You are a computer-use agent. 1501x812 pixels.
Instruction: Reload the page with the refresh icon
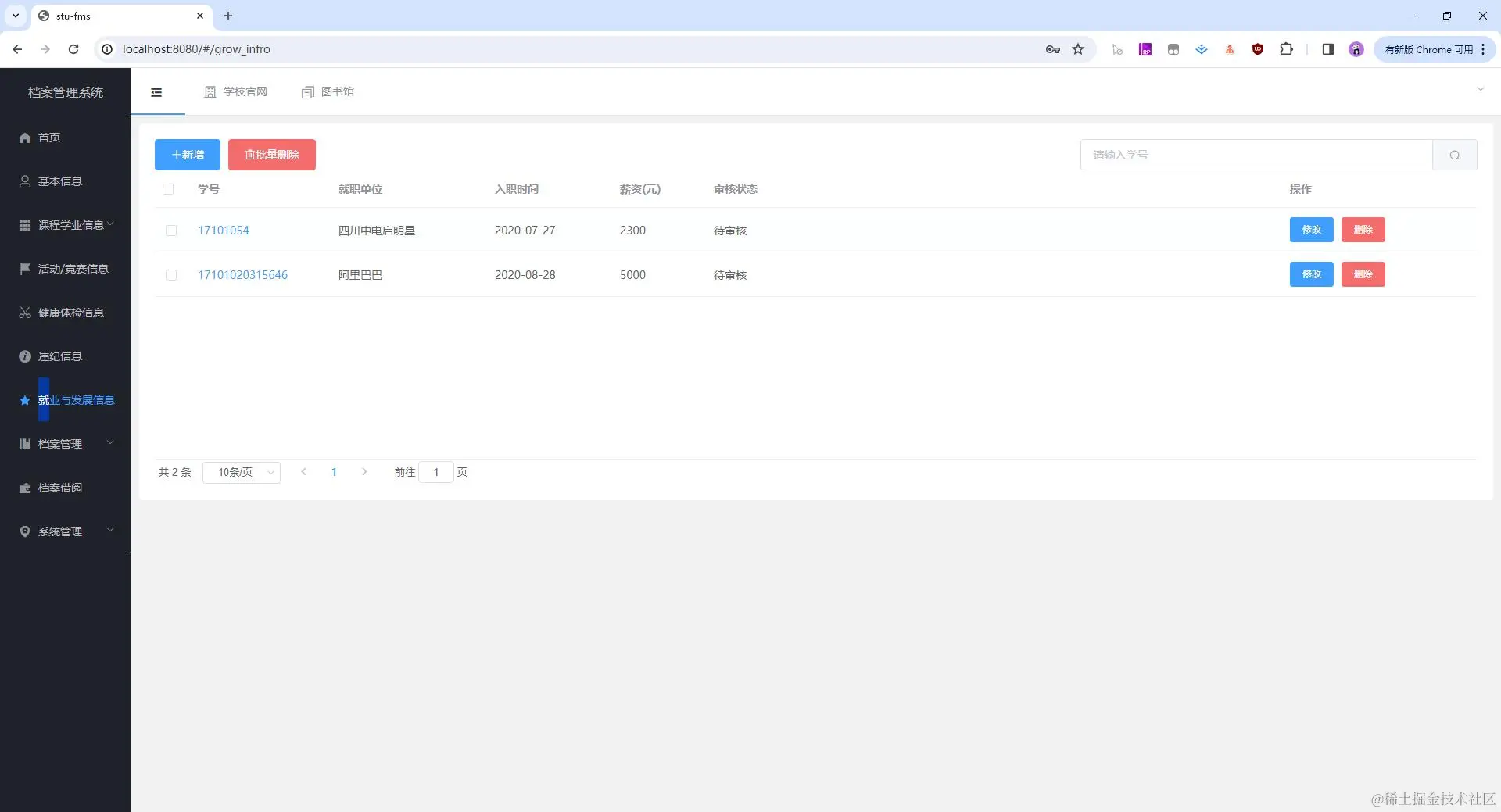73,49
